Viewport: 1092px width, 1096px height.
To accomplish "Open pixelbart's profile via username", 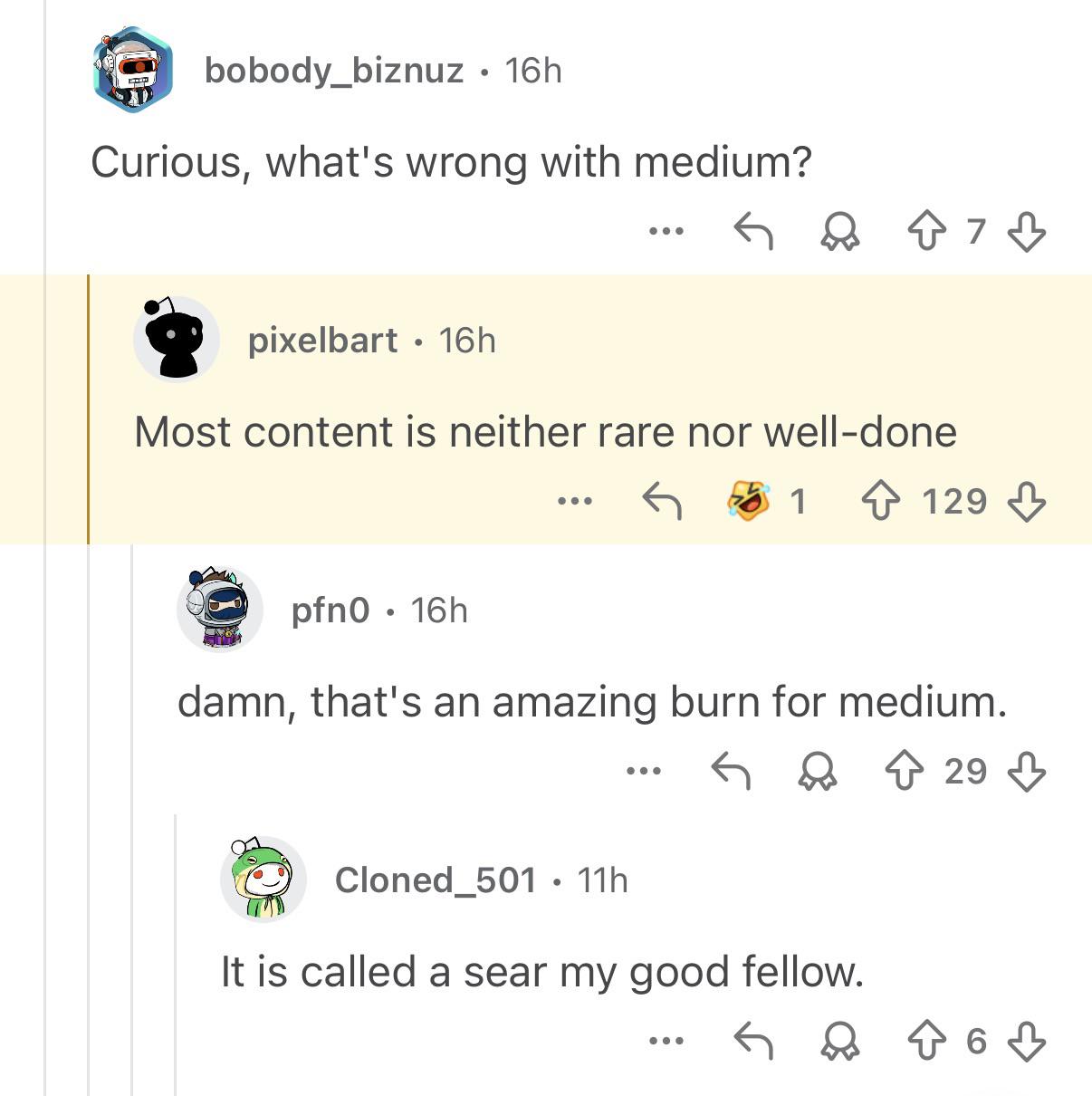I will 322,340.
